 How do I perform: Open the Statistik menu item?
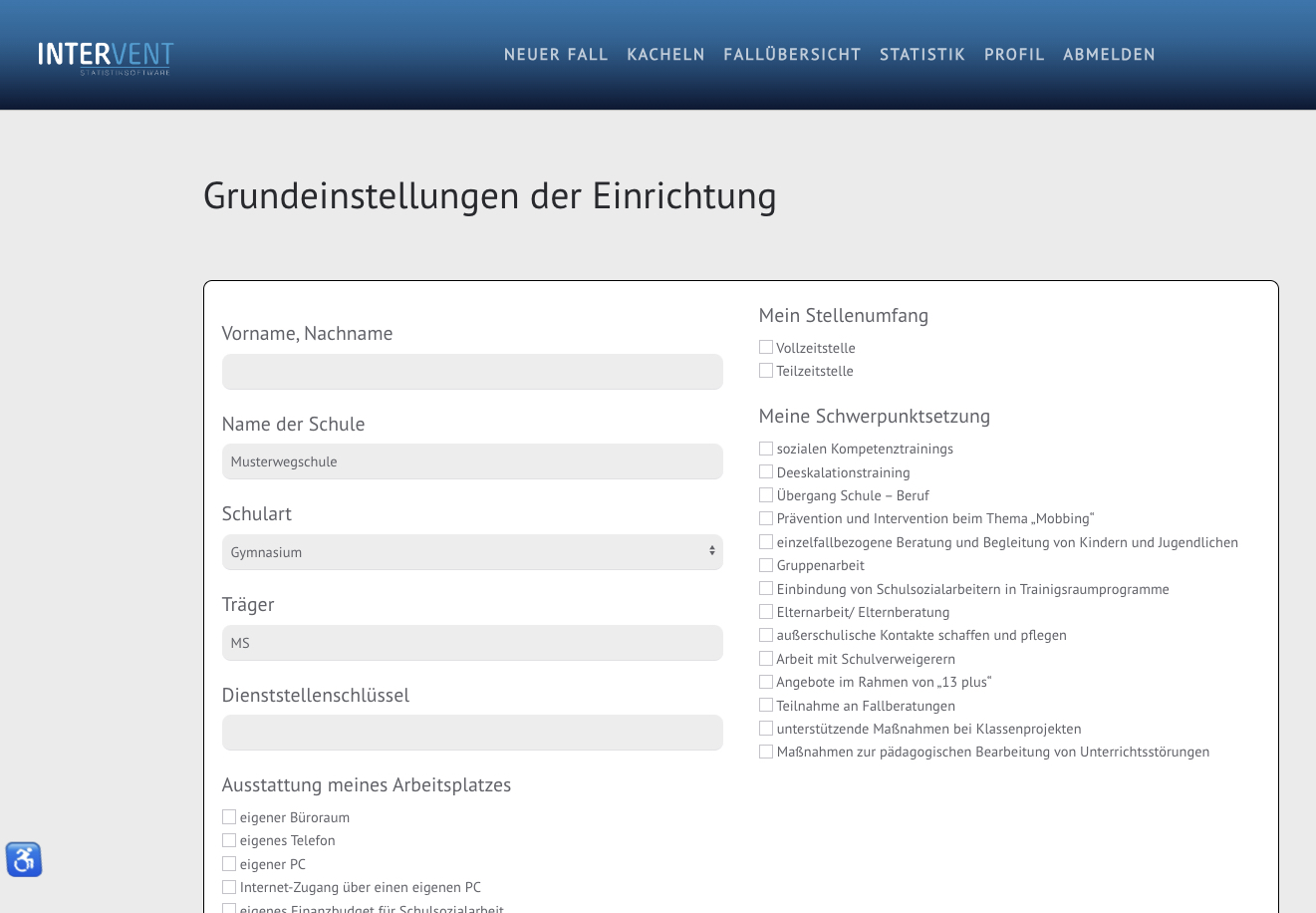click(921, 55)
